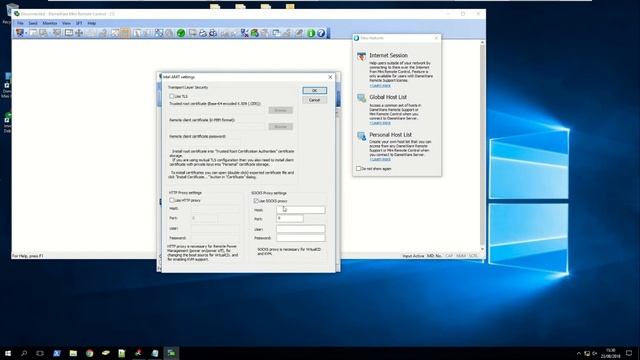
Task: Open the Help menu
Action: pyautogui.click(x=92, y=23)
